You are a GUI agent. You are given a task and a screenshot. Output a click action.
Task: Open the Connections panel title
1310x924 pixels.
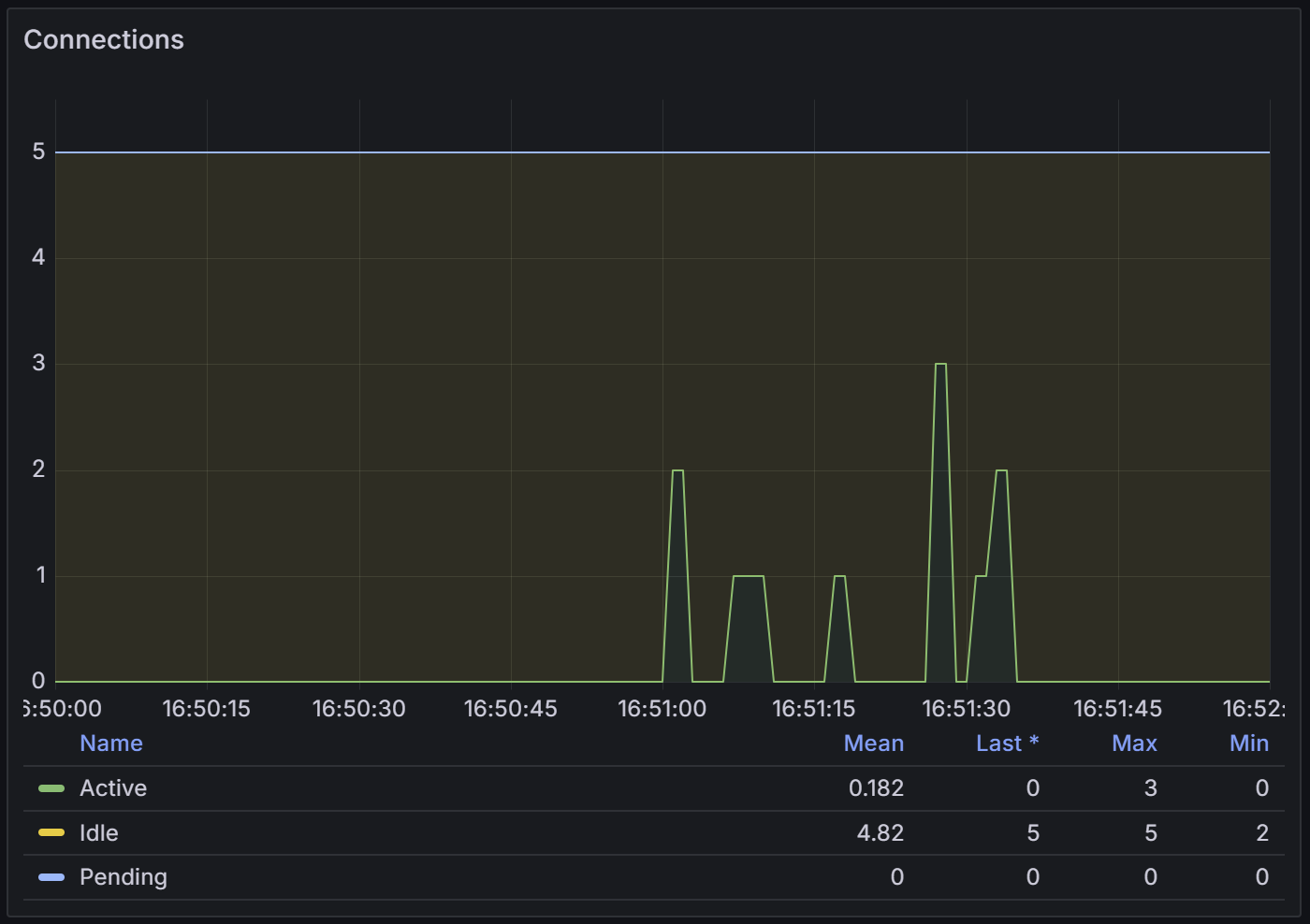tap(104, 39)
